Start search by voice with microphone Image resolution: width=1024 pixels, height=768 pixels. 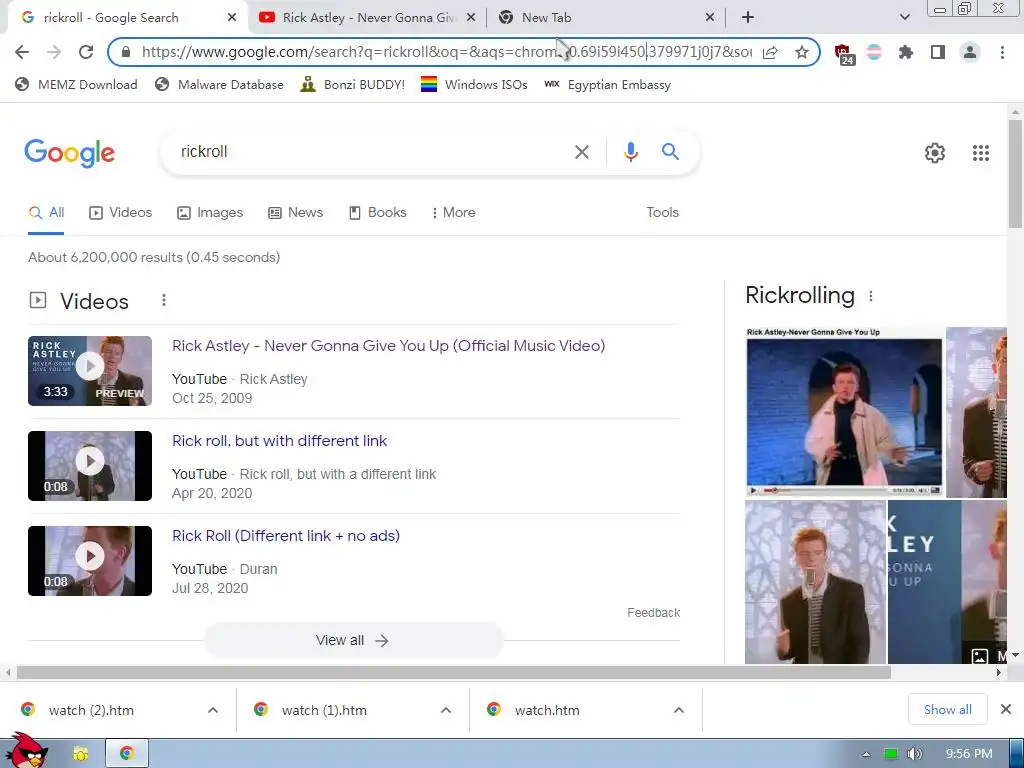tap(631, 152)
